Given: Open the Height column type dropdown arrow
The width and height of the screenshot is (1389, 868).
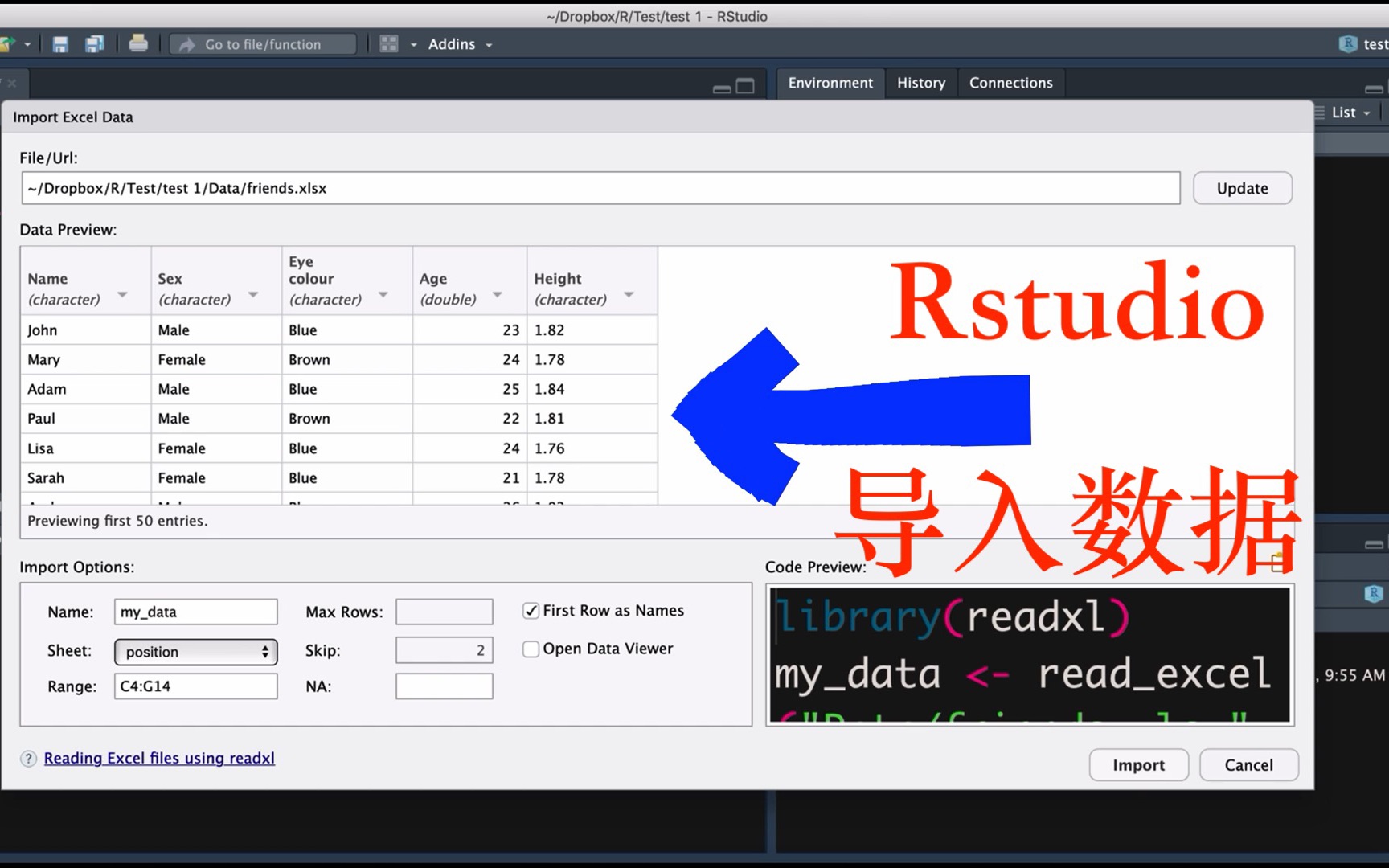Looking at the screenshot, I should pos(629,296).
